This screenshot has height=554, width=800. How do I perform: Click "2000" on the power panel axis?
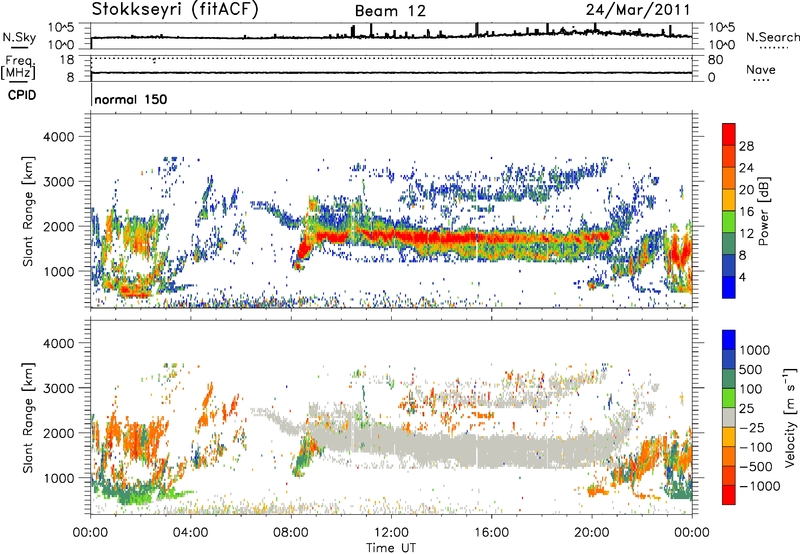click(x=58, y=226)
